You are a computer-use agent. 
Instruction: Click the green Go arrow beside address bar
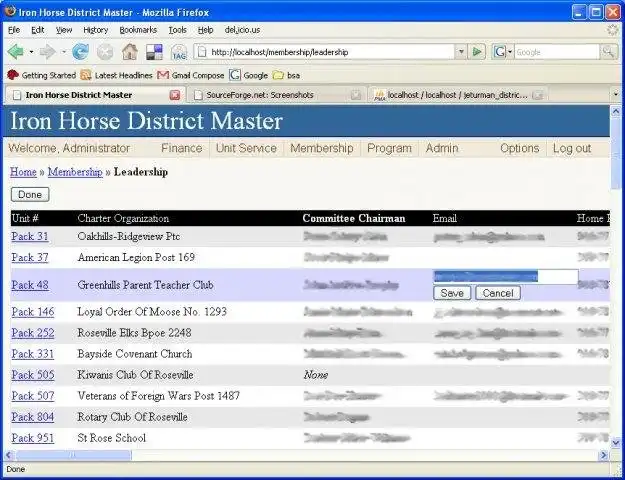point(477,52)
